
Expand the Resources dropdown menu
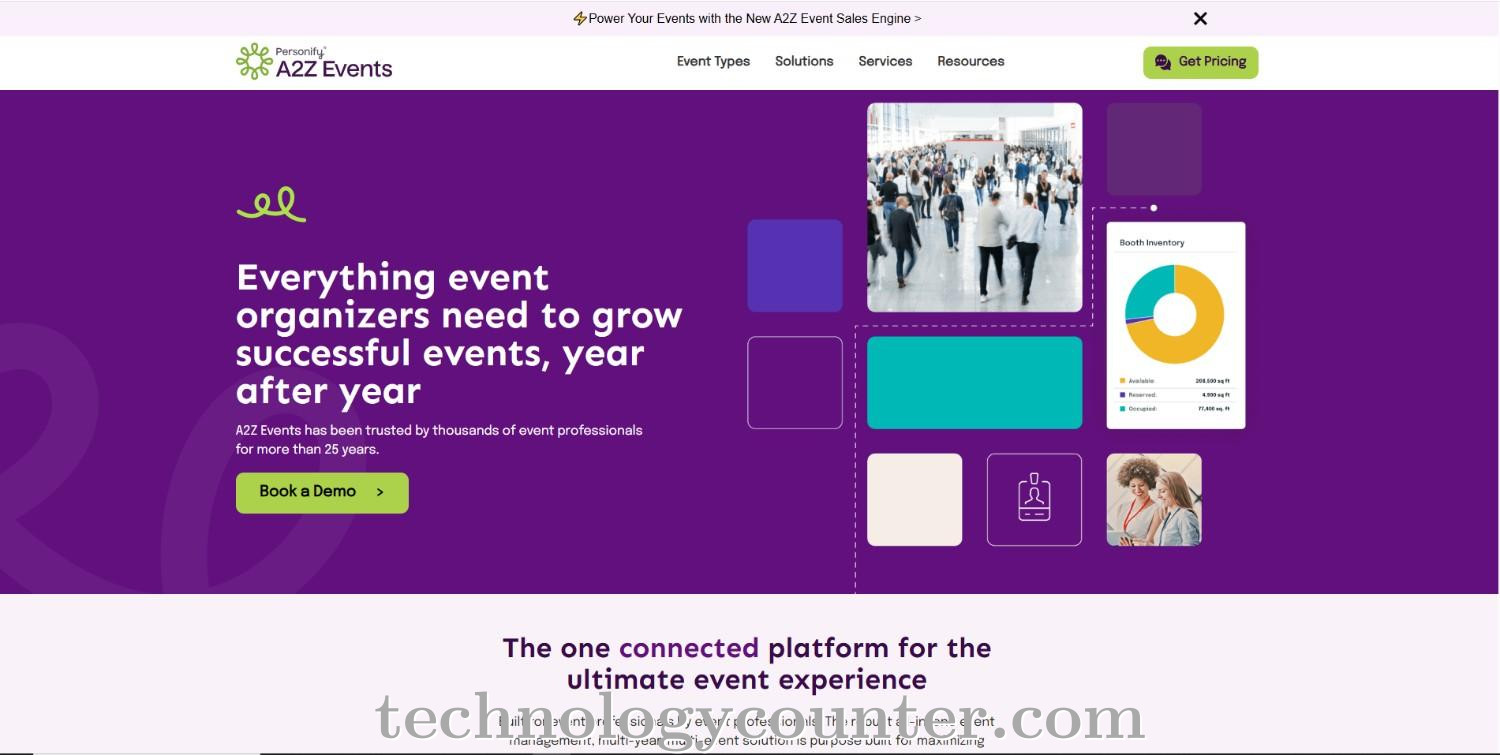pos(970,61)
